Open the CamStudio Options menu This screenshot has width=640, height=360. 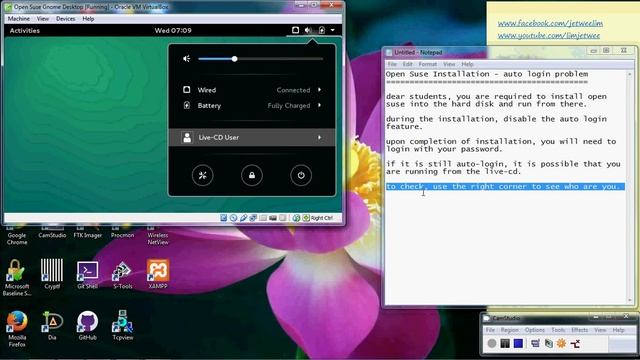[x=535, y=330]
